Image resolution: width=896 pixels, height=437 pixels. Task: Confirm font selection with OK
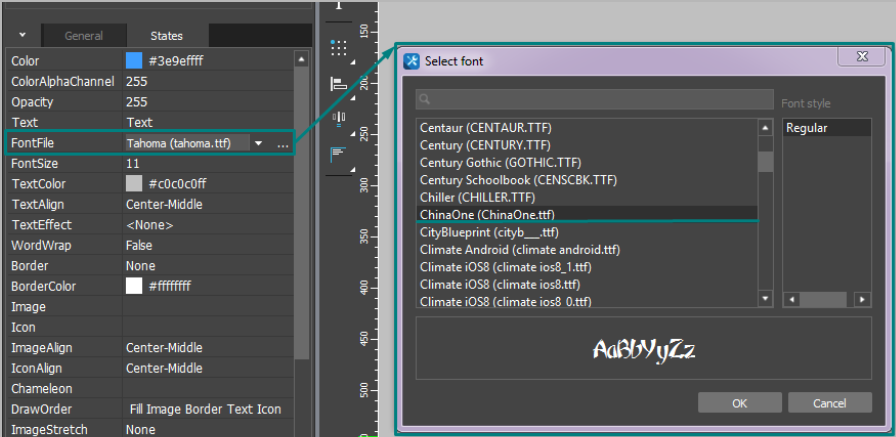click(739, 403)
